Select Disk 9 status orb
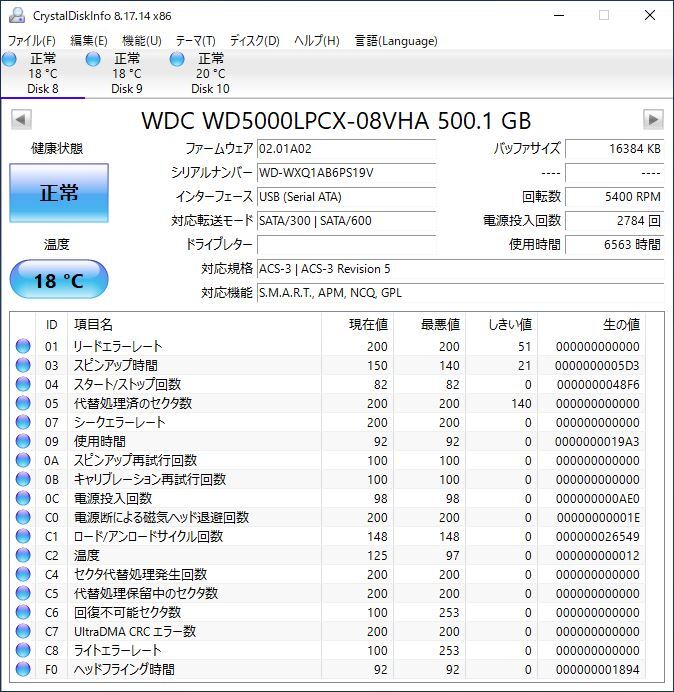 [x=93, y=59]
